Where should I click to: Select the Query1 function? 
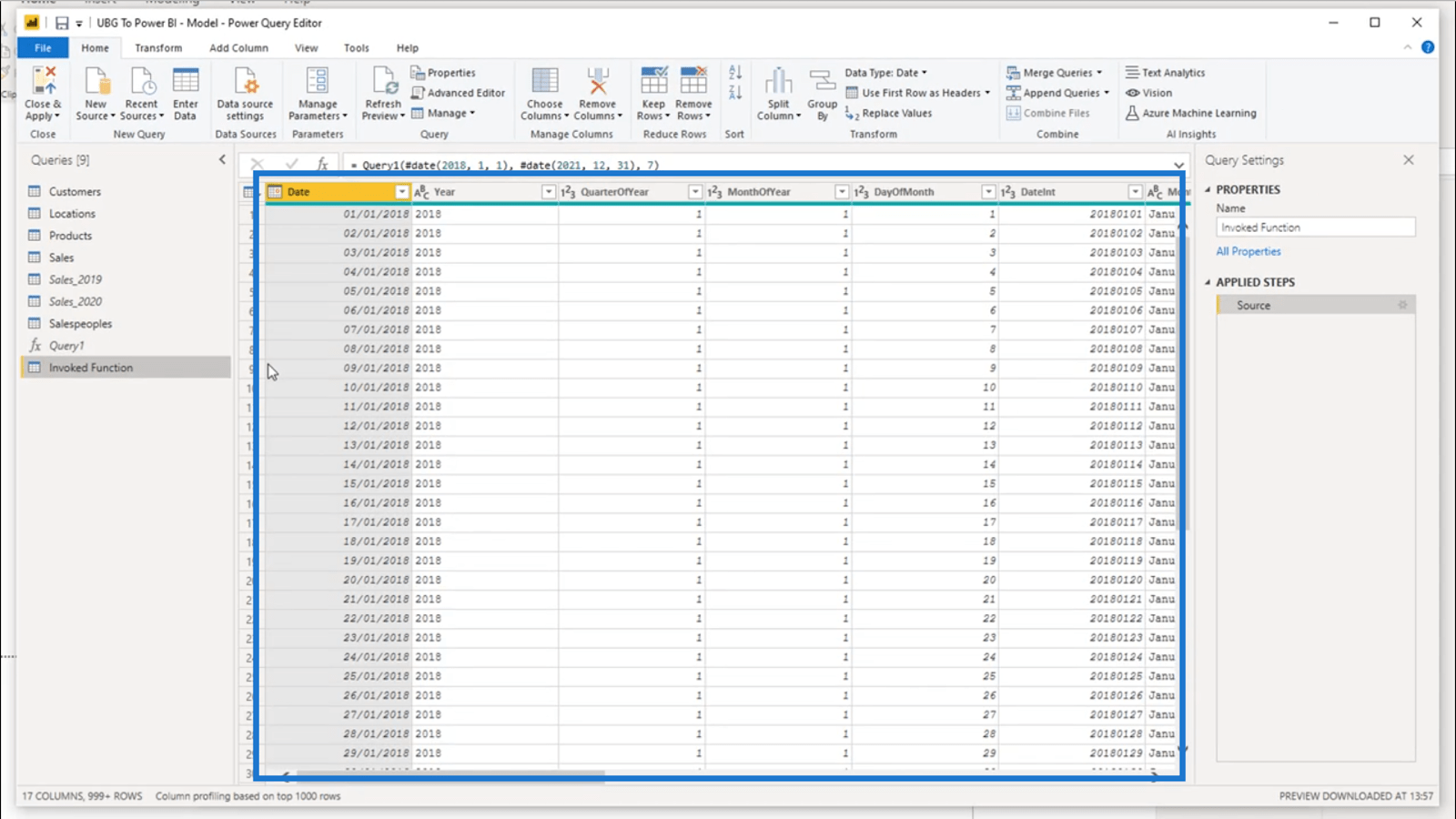click(x=126, y=346)
